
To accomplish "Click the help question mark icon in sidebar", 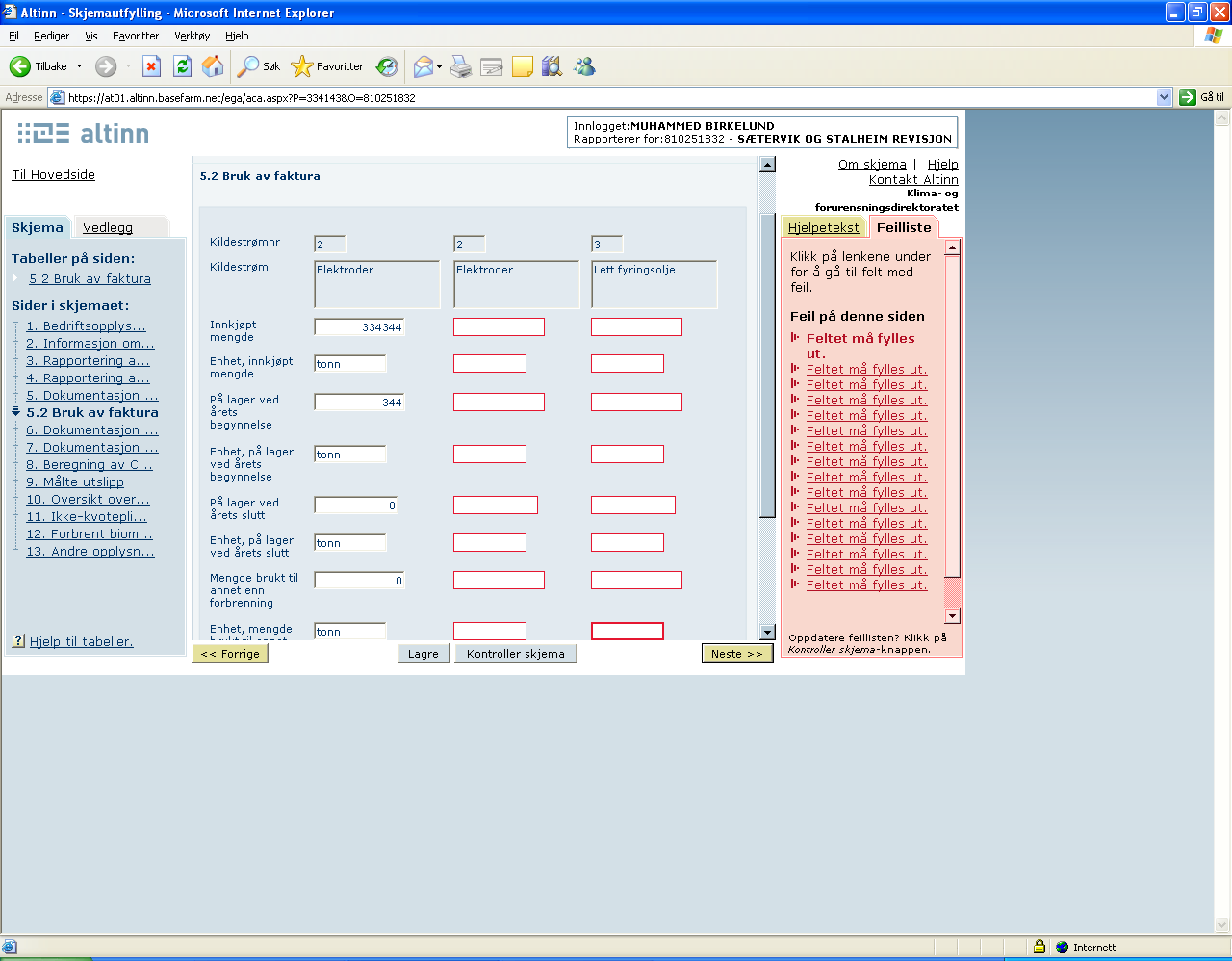I will [18, 641].
